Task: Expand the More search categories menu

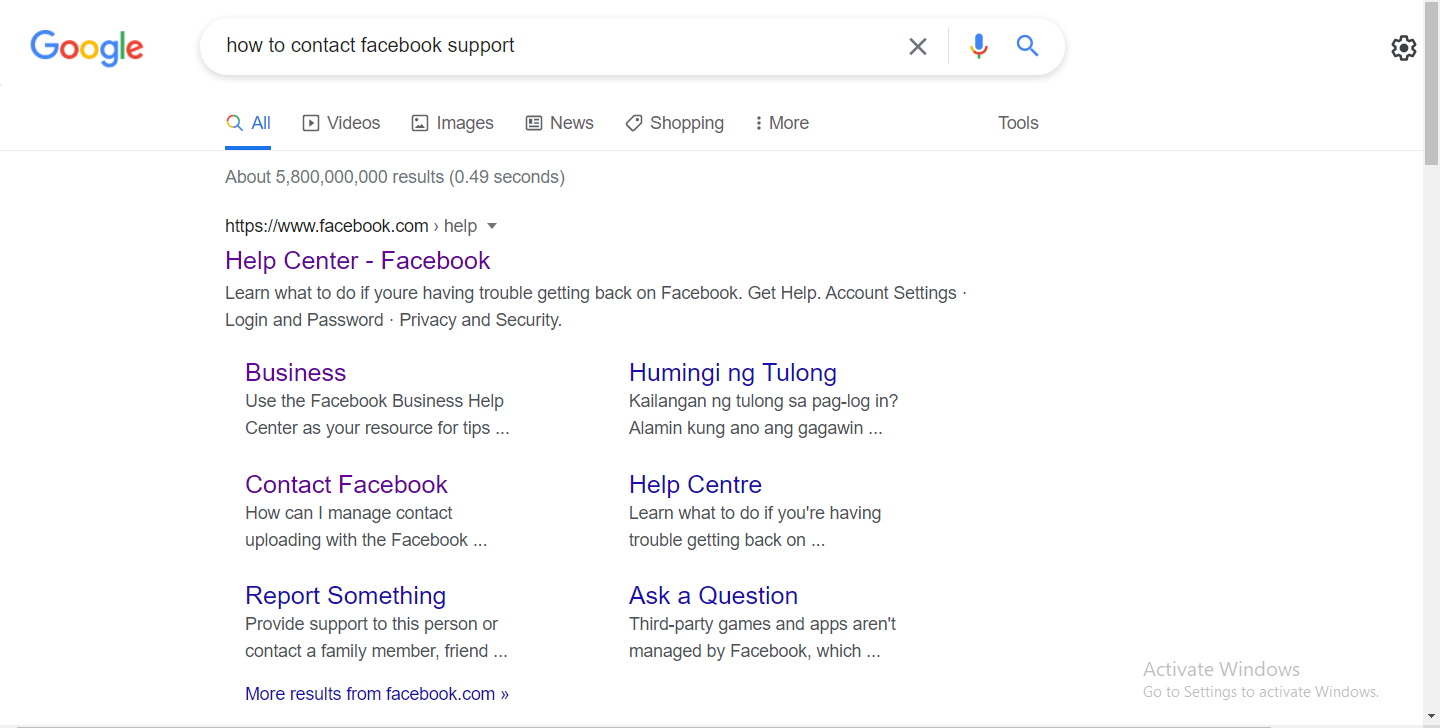Action: coord(782,123)
